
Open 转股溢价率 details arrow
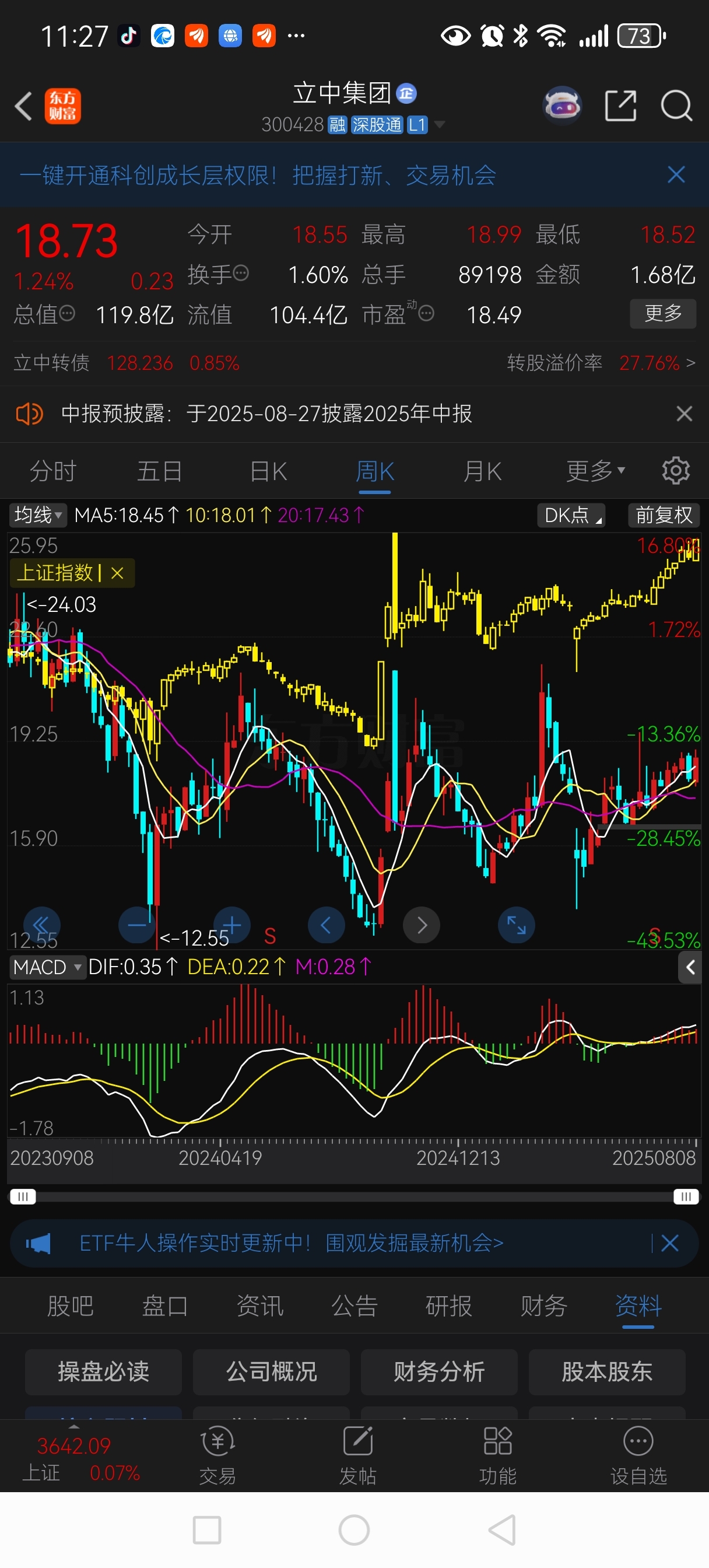[x=690, y=363]
